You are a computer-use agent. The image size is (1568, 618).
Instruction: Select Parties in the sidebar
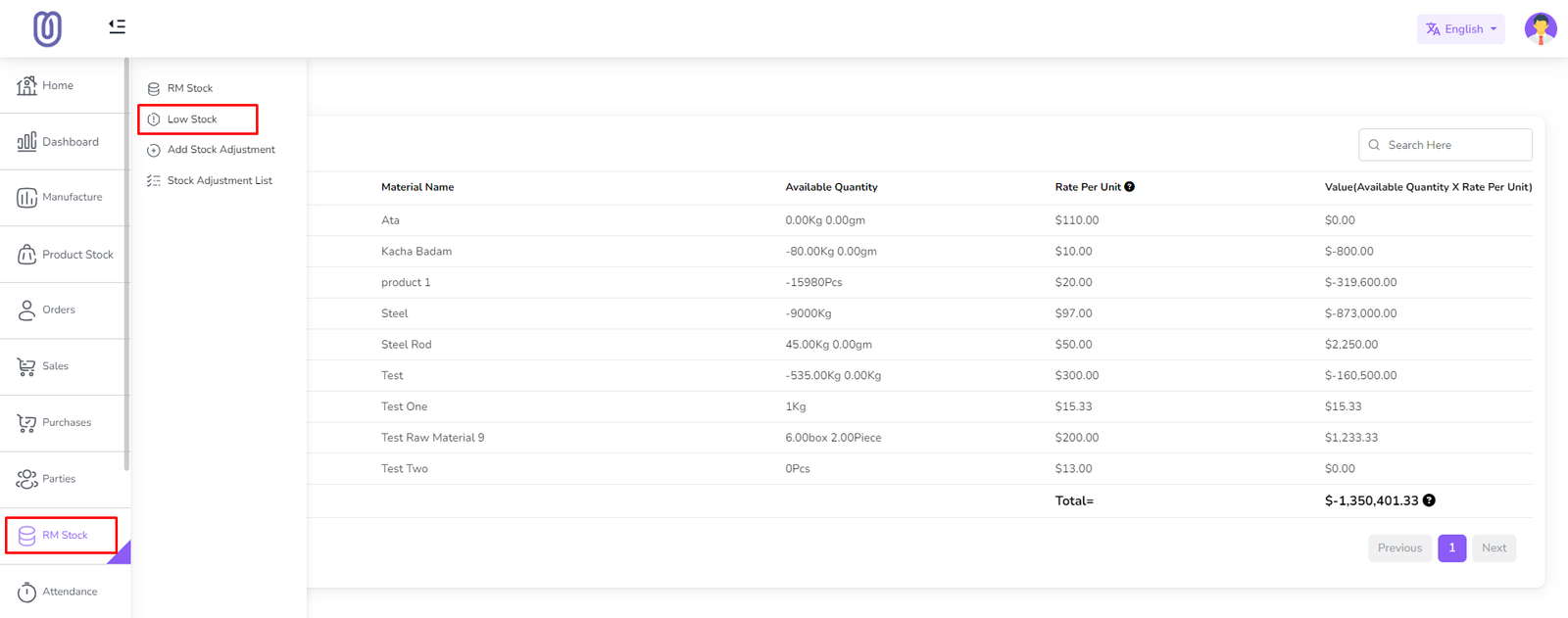pos(59,479)
